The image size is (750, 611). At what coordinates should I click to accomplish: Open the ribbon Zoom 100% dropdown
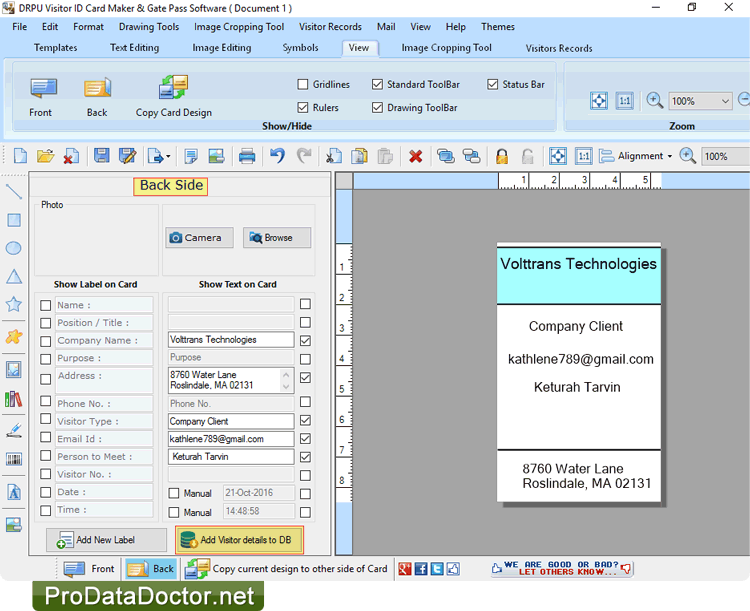tap(725, 101)
